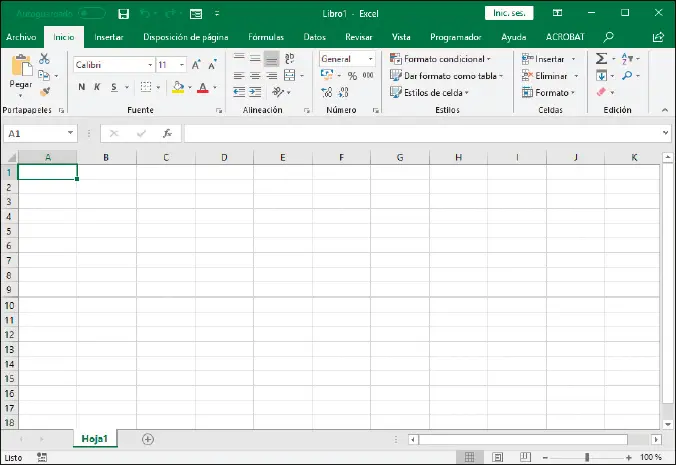Save the workbook with the floppy disk icon
Viewport: 676px width, 465px height.
click(123, 14)
